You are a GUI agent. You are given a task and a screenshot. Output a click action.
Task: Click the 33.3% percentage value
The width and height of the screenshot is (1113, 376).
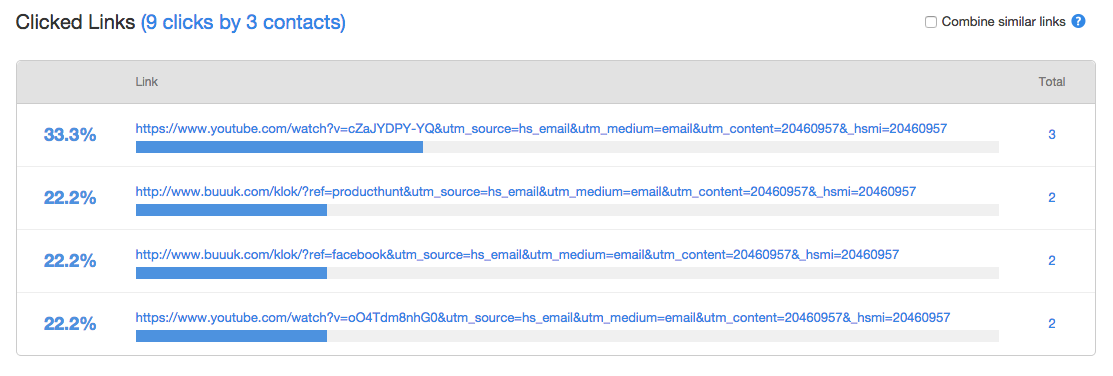[70, 135]
